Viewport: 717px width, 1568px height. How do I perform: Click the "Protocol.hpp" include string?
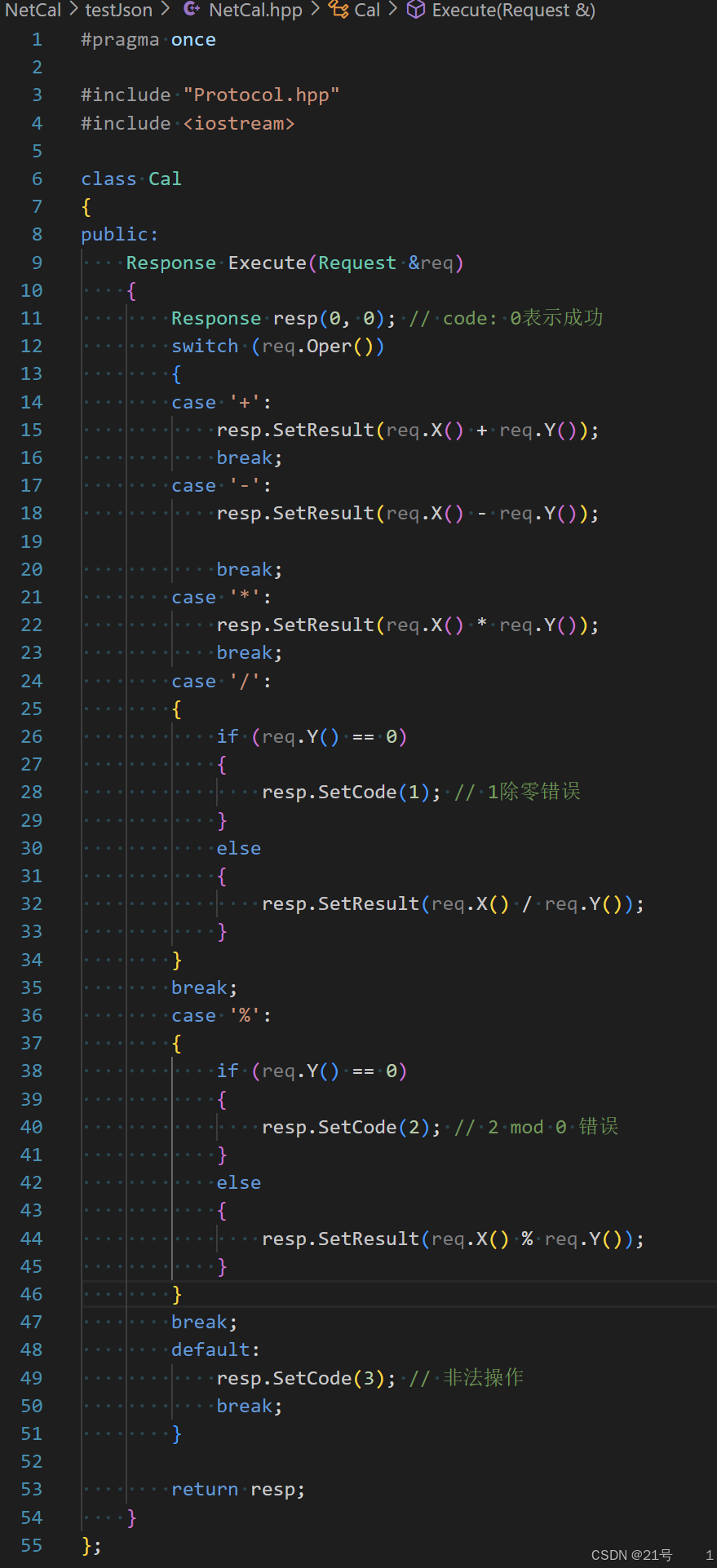coord(261,95)
